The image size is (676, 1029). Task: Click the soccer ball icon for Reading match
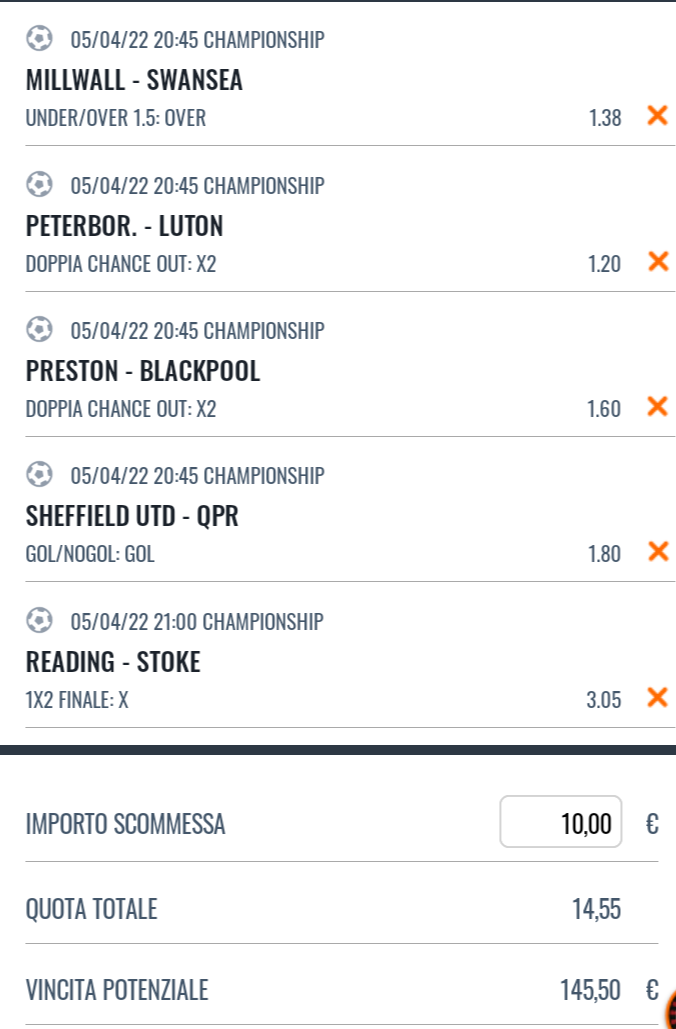point(39,620)
